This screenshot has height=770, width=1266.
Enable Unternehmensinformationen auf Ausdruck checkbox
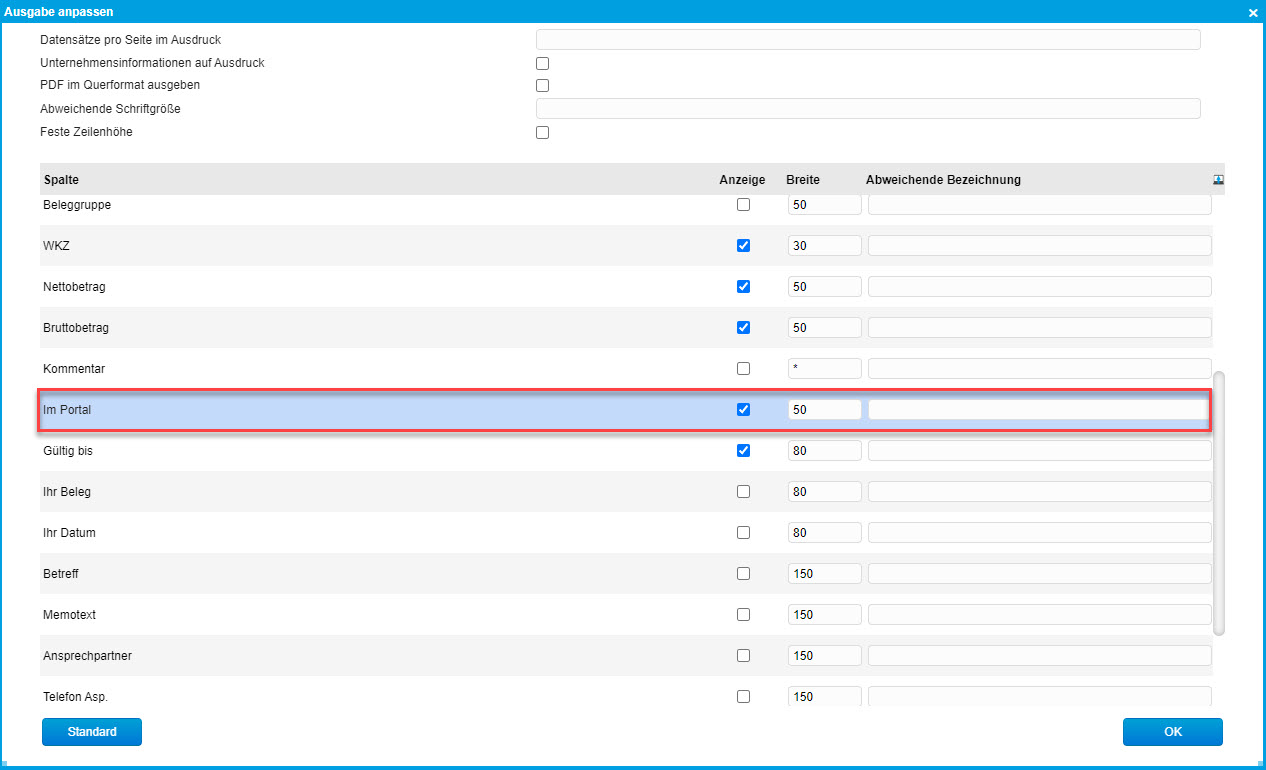click(x=543, y=63)
